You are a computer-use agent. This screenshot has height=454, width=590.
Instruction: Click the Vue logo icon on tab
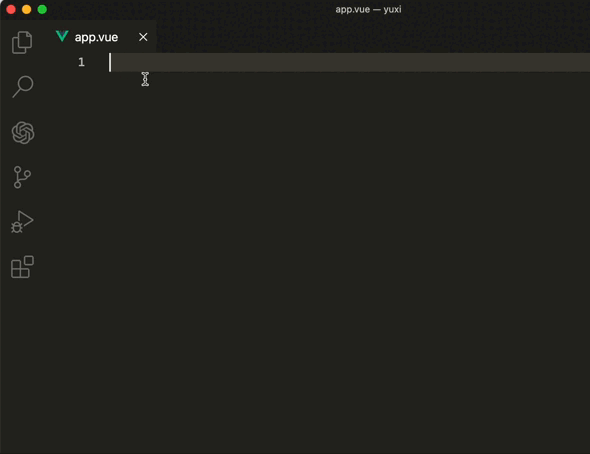pos(62,36)
